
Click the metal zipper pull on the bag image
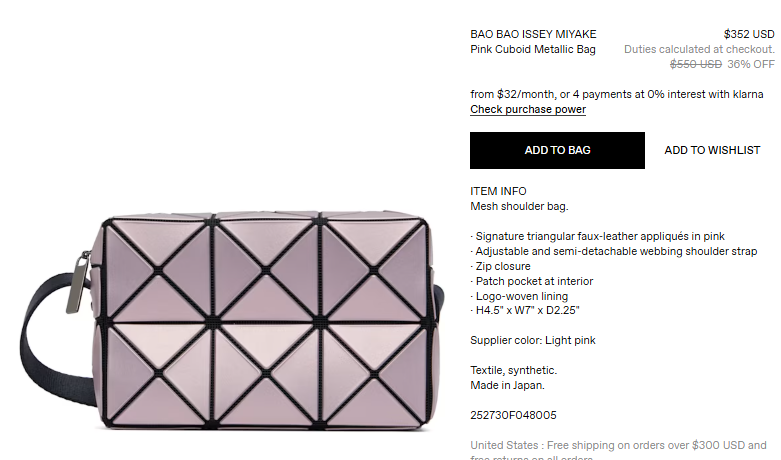pos(78,283)
